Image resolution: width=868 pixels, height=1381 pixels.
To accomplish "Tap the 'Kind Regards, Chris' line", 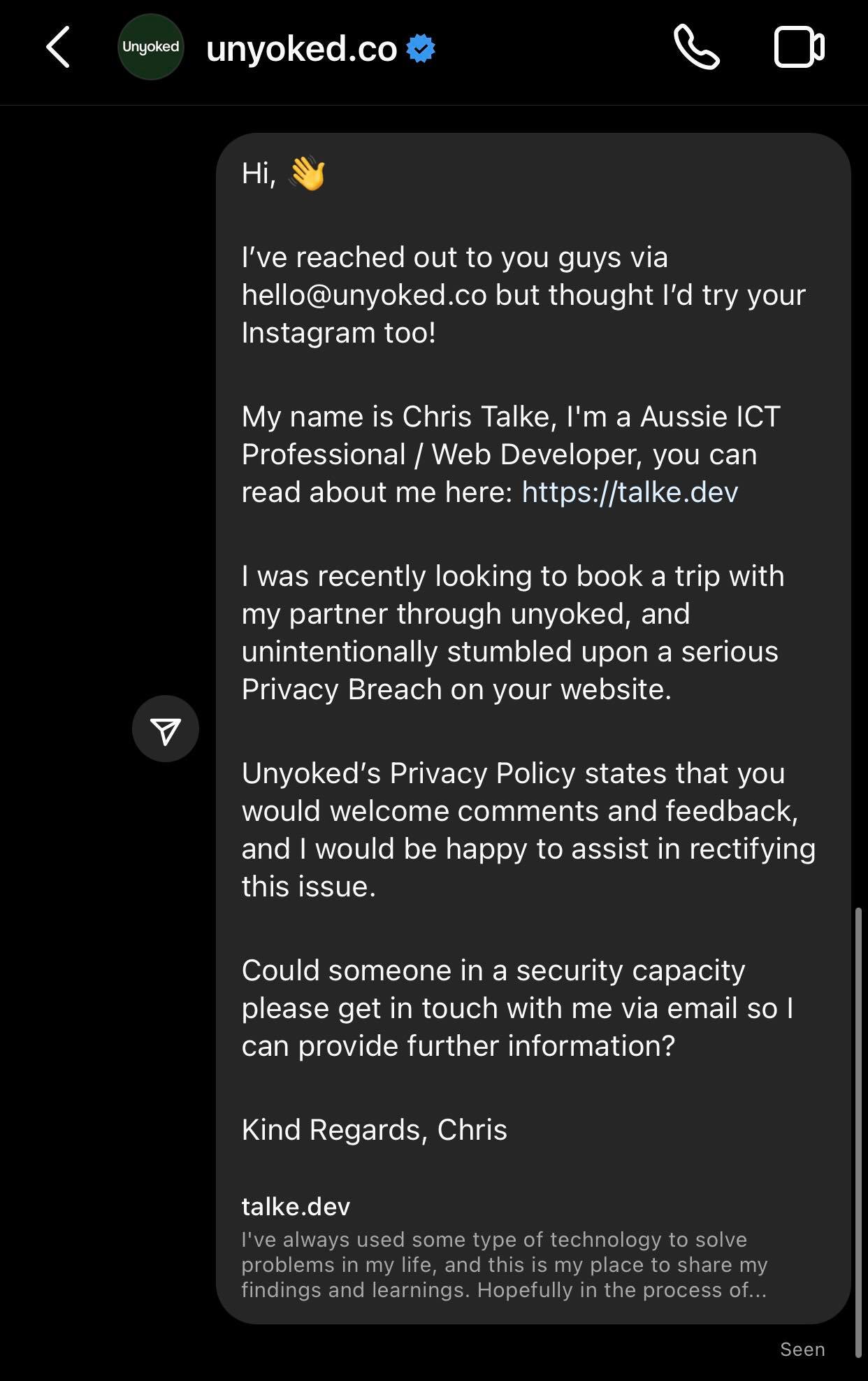I will (x=375, y=1130).
